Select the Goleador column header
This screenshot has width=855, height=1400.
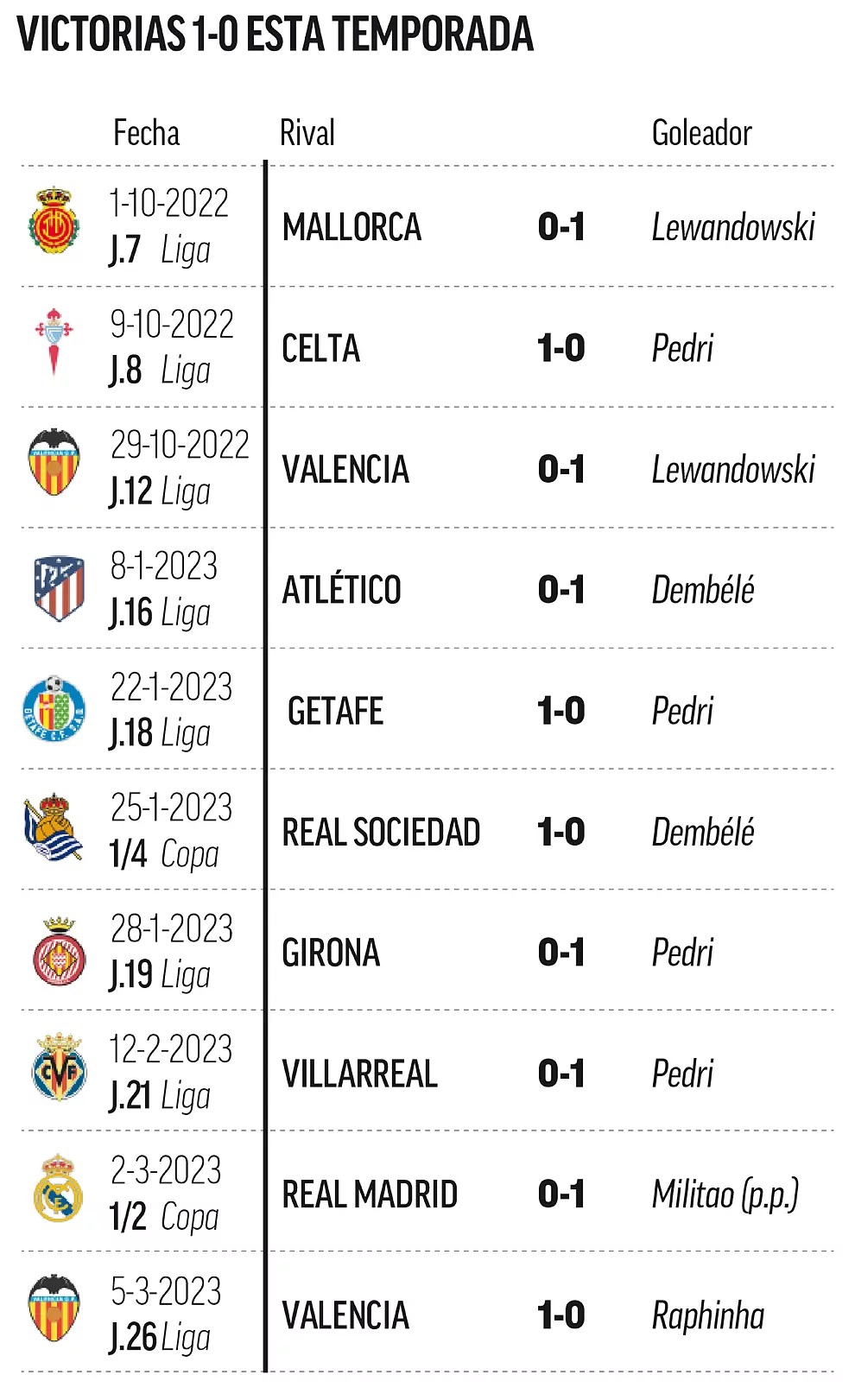(x=702, y=133)
